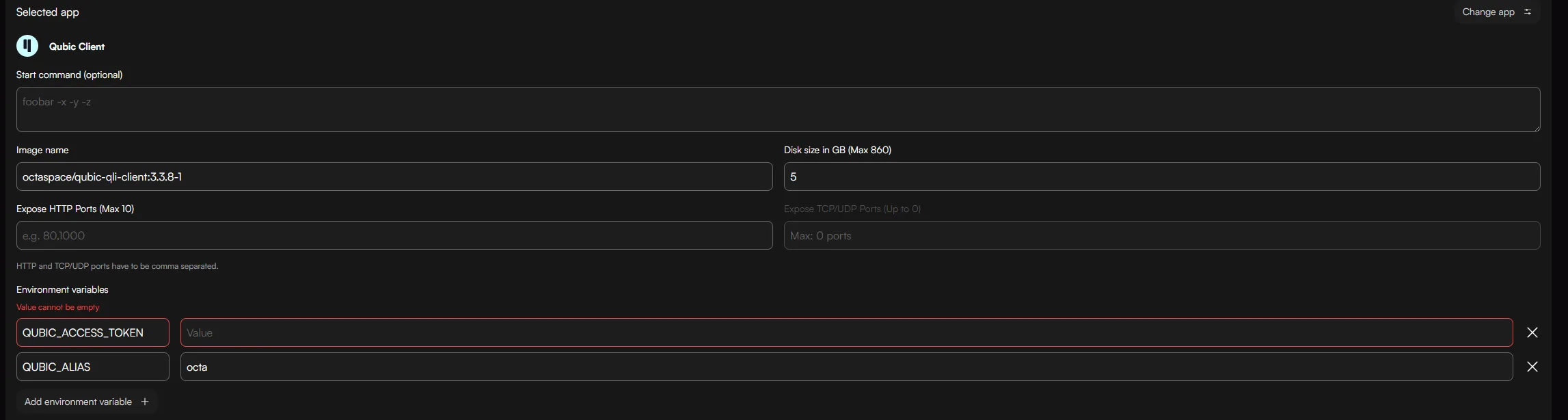The width and height of the screenshot is (1568, 420).
Task: Focus the Start command text area
Action: [778, 109]
